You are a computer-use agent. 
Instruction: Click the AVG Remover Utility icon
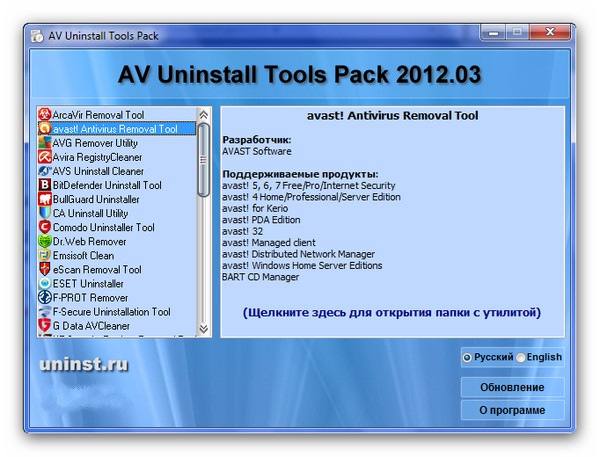click(x=44, y=143)
